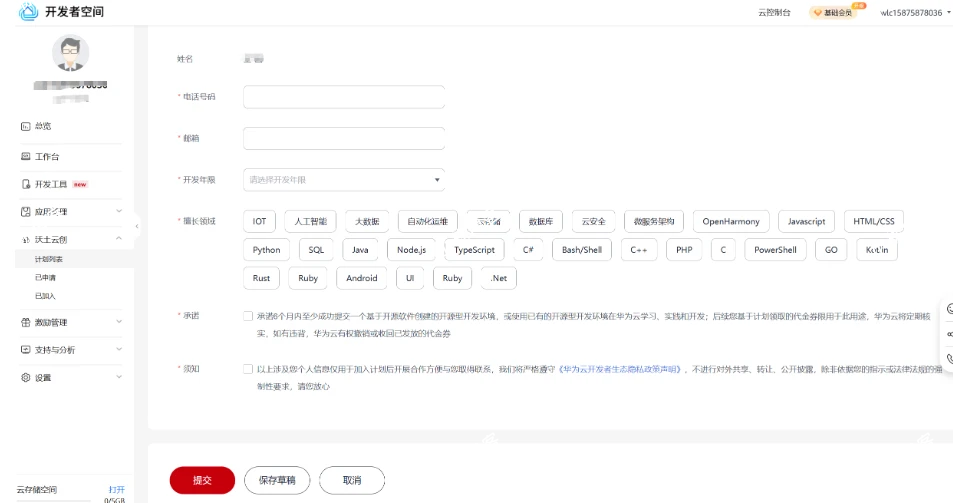Screen dimensions: 953x503
Task: Toggle the IOT skill tag
Action: pyautogui.click(x=260, y=221)
